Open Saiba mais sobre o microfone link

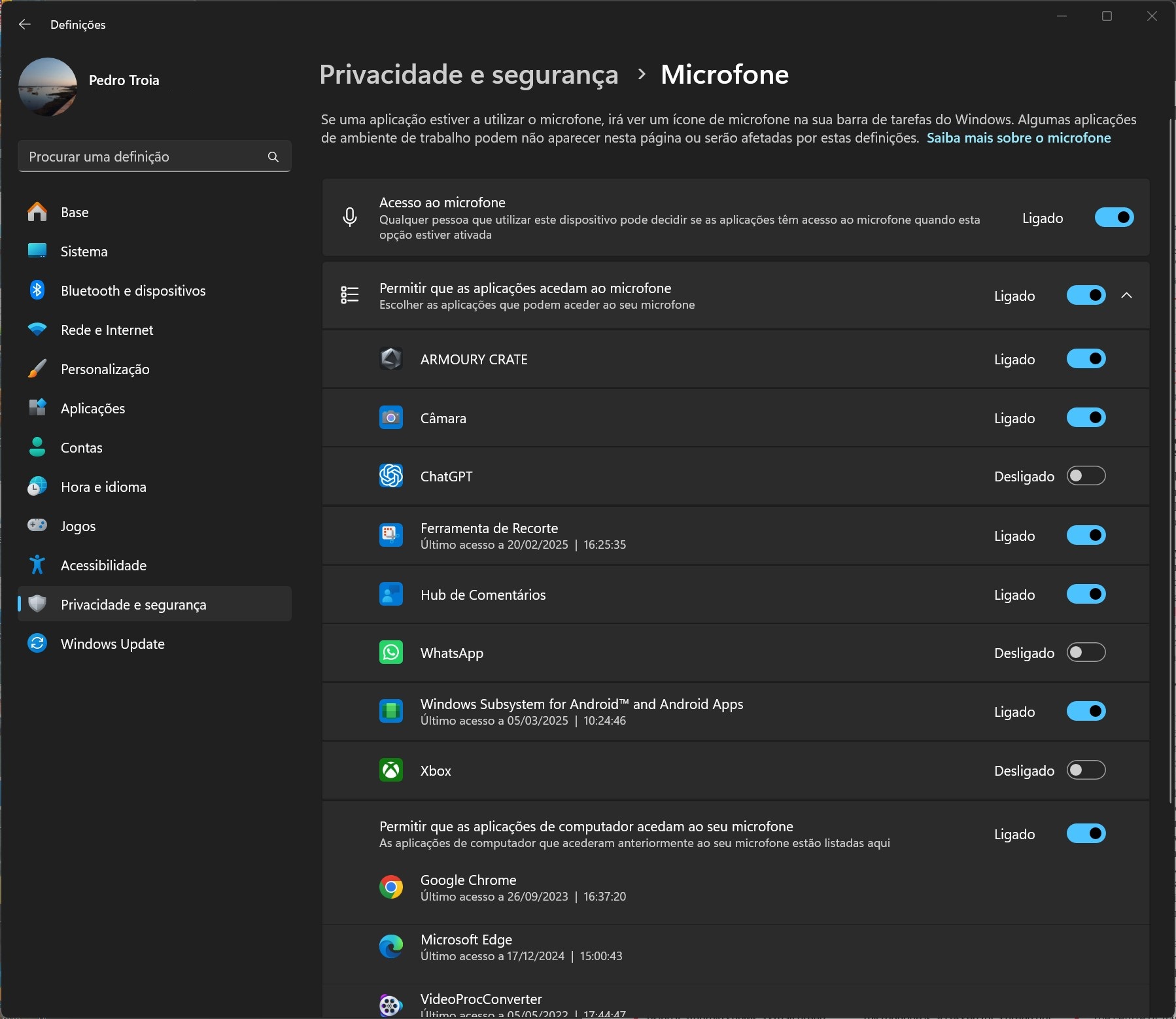tap(1018, 138)
